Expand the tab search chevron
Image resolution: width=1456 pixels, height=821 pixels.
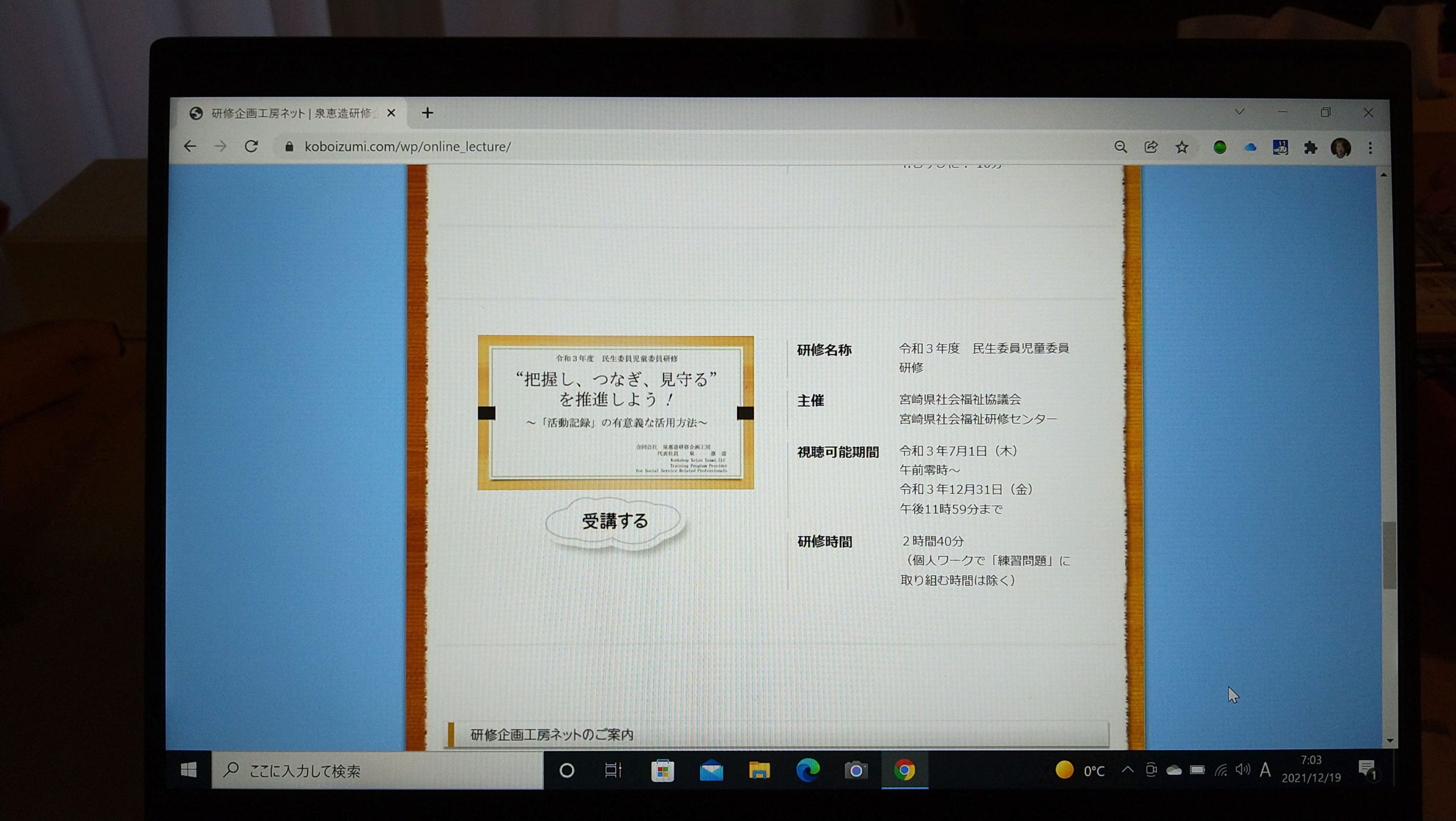coord(1239,112)
